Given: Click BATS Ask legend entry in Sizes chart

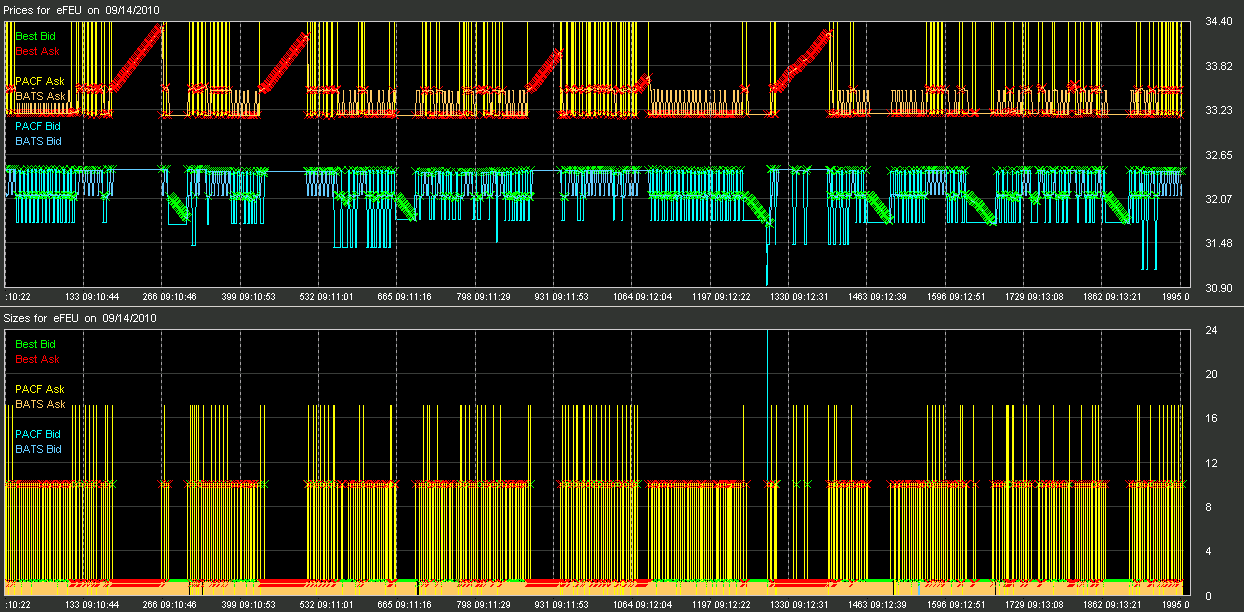Looking at the screenshot, I should pyautogui.click(x=41, y=404).
